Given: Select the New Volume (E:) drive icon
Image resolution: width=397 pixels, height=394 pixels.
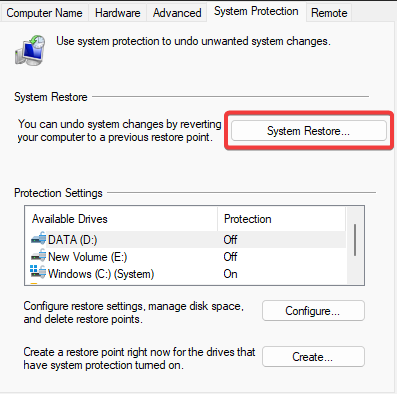Looking at the screenshot, I should point(39,256).
